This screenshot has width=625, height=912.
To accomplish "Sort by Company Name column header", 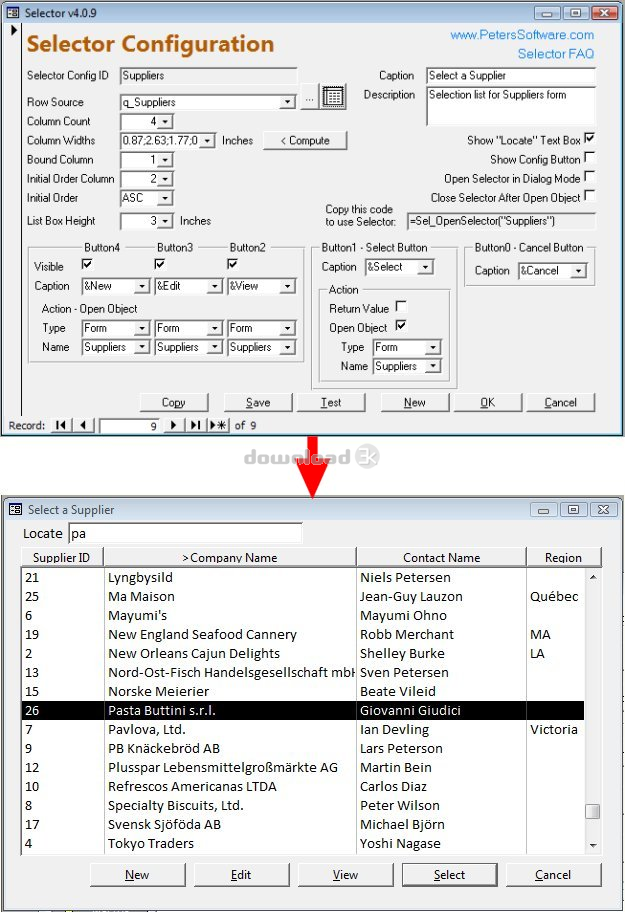I will coord(230,557).
